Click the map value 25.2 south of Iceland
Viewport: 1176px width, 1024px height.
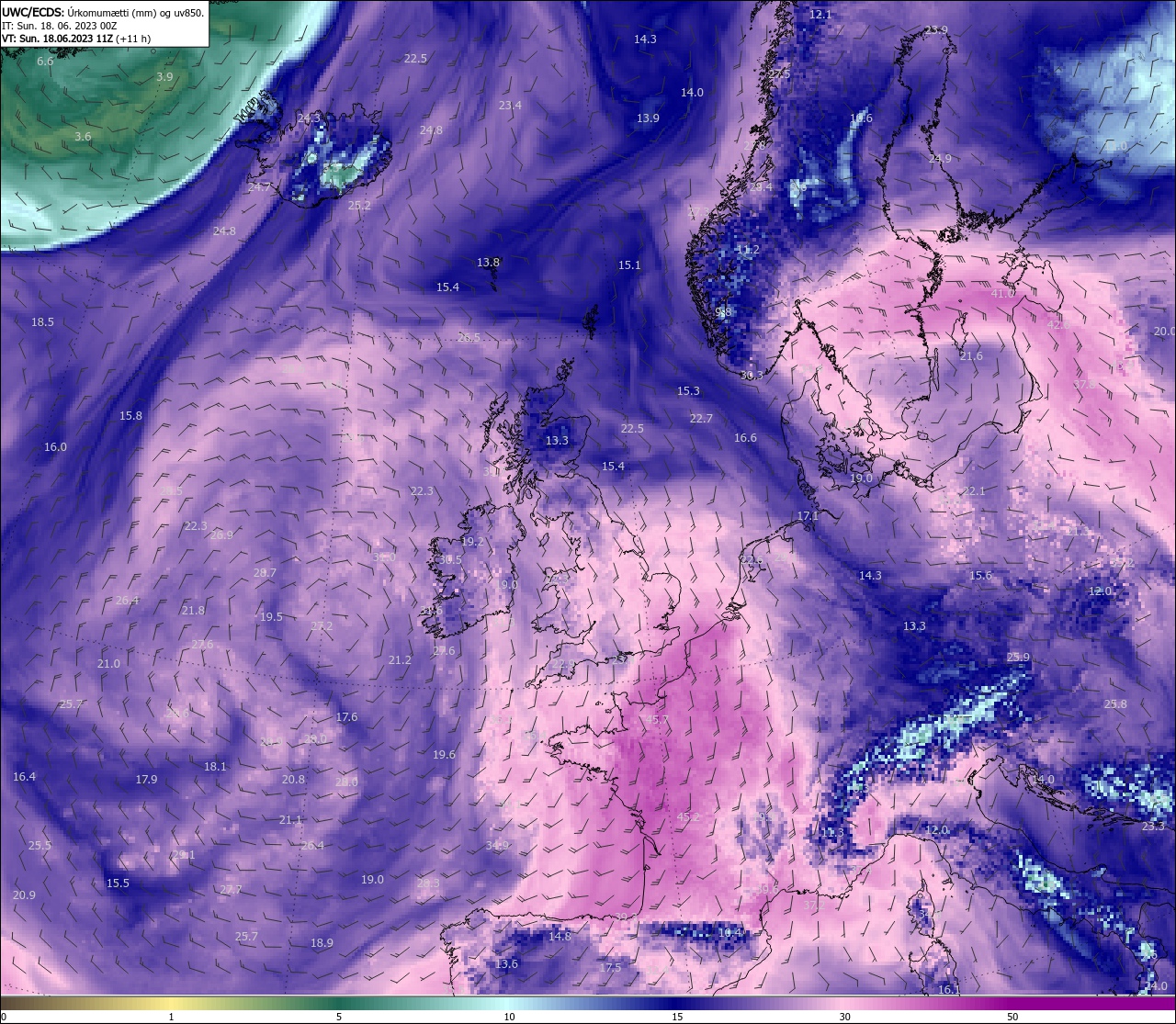[359, 206]
